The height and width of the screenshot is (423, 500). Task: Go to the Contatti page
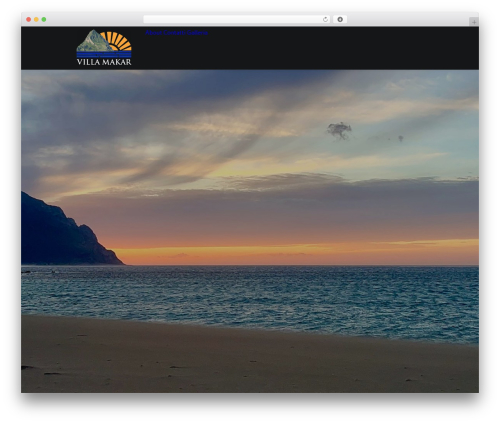click(x=174, y=33)
